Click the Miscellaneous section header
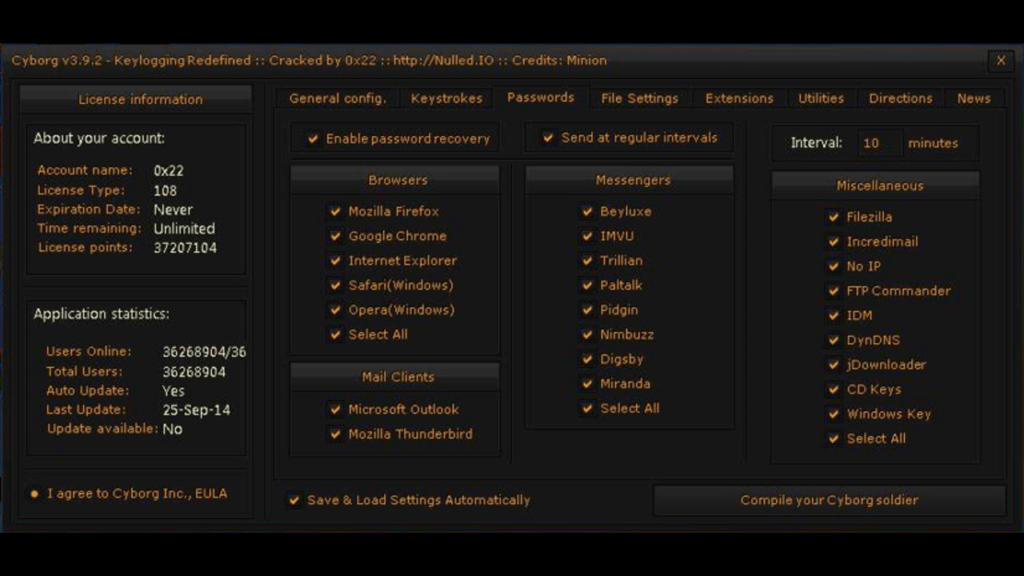1024x576 pixels. click(x=876, y=185)
